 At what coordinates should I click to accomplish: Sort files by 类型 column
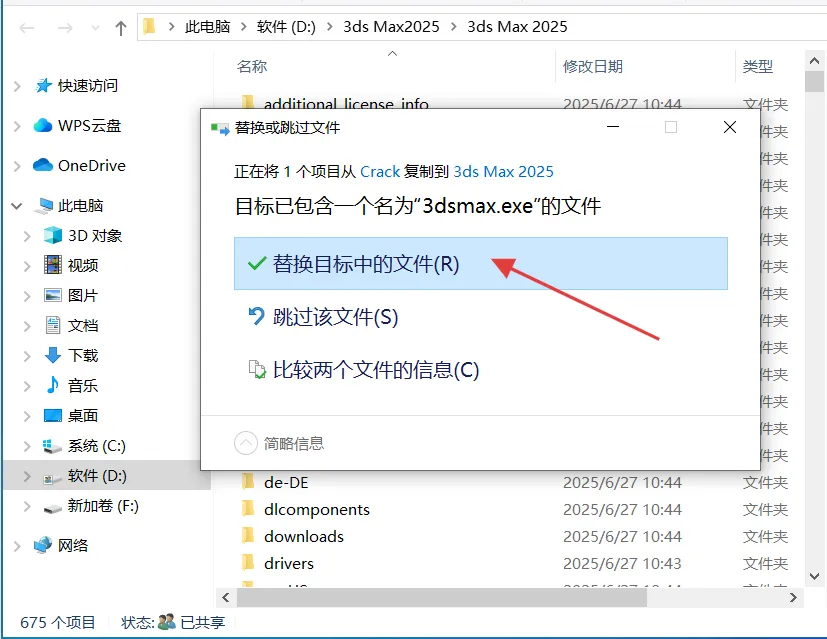point(757,66)
